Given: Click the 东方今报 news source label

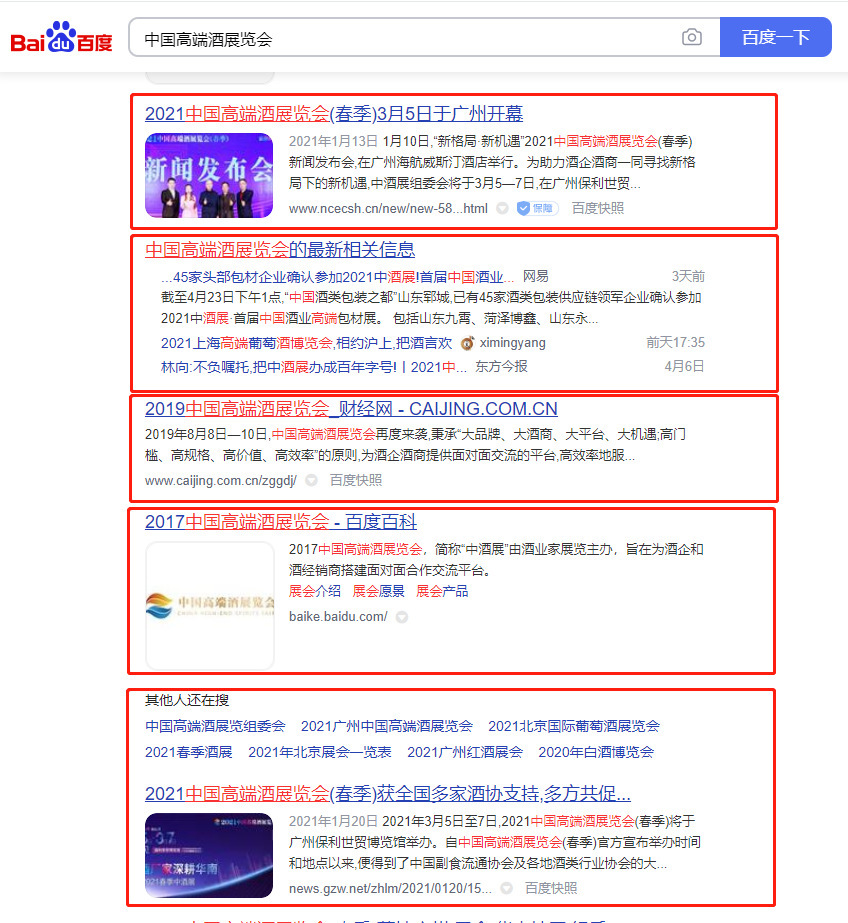Looking at the screenshot, I should tap(501, 367).
